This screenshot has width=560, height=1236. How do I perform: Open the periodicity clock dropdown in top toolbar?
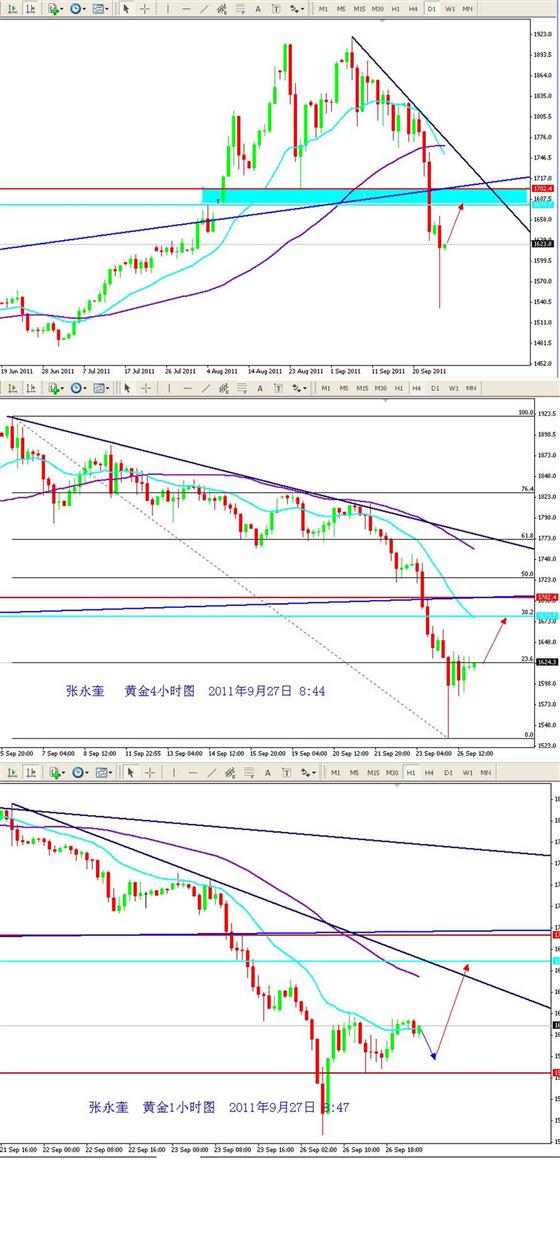pos(78,8)
